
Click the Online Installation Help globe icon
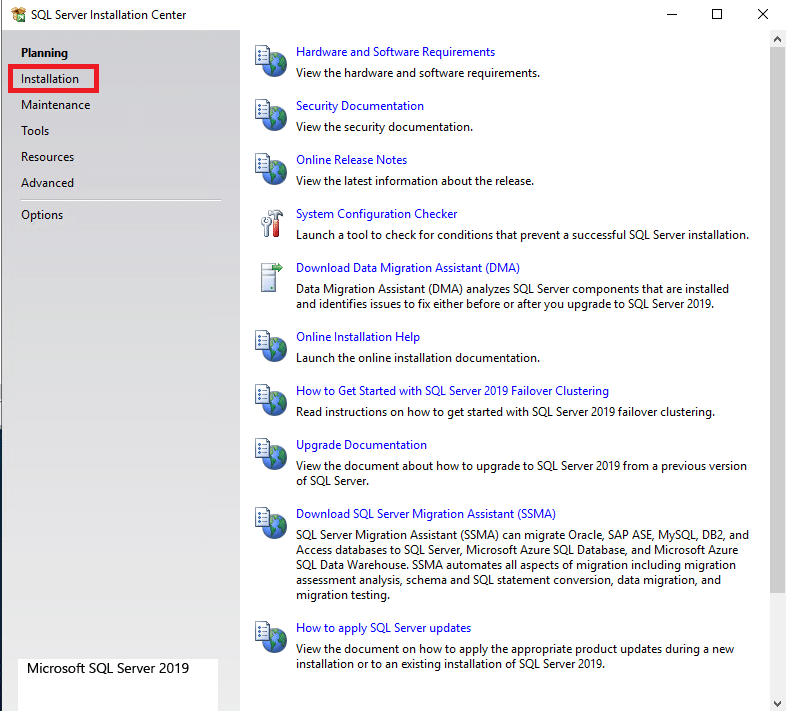(x=271, y=346)
